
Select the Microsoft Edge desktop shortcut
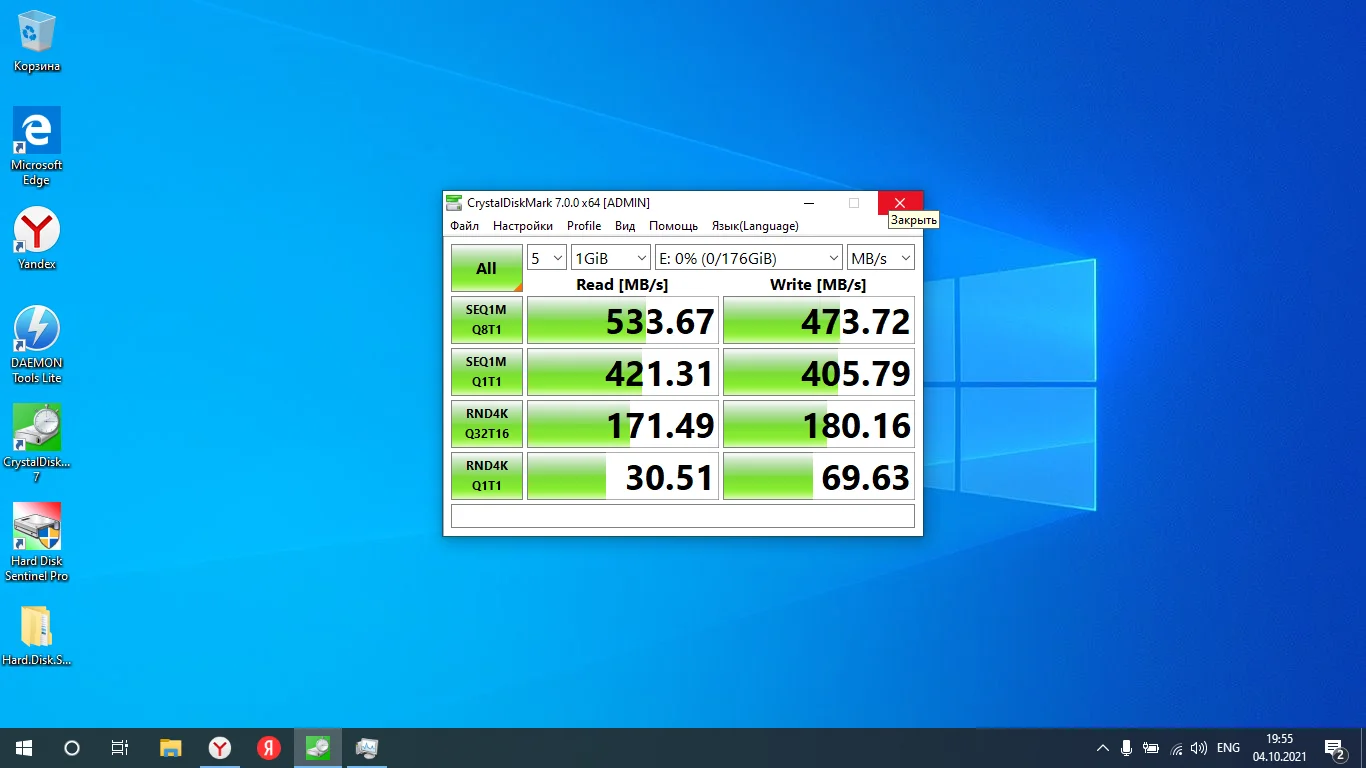tap(37, 146)
